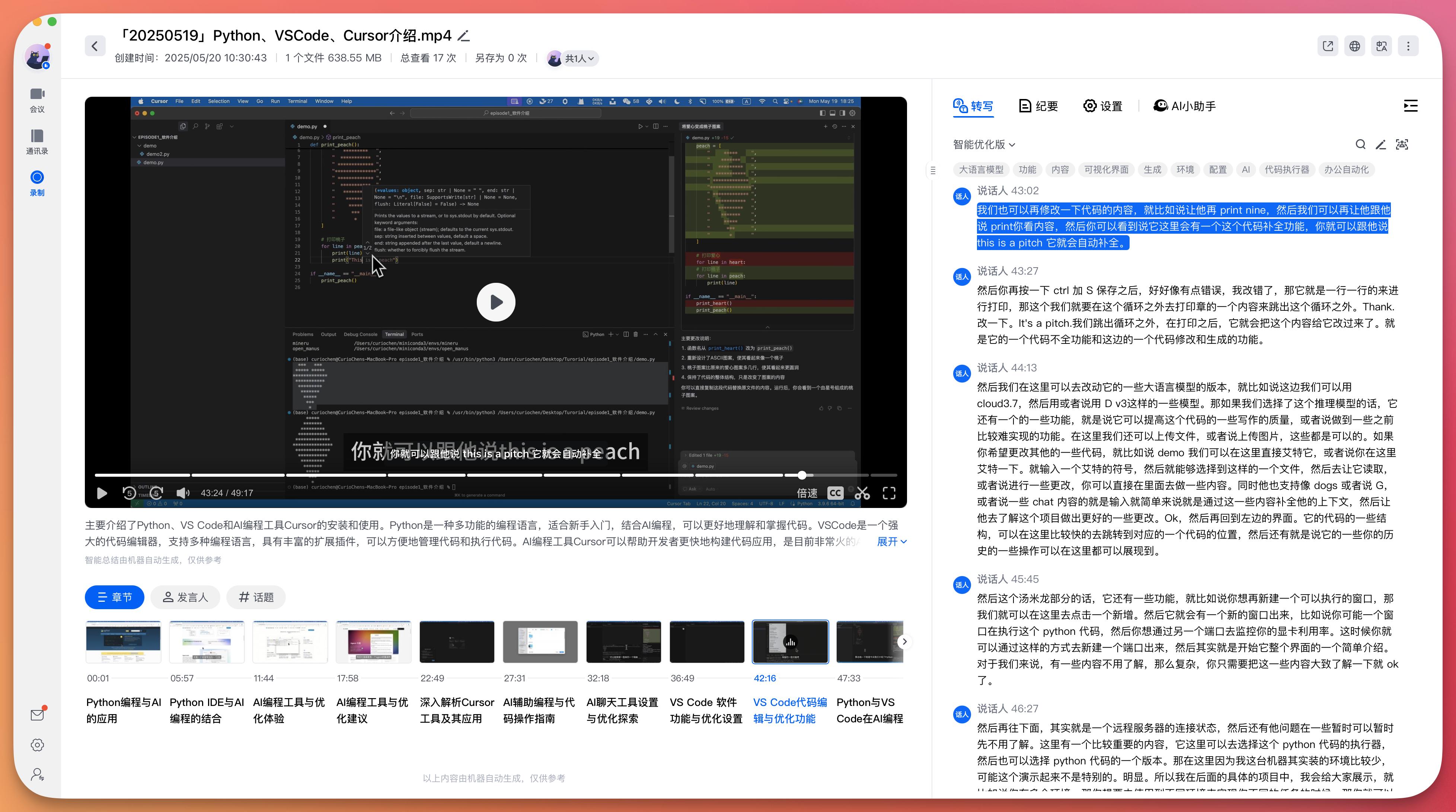Search within the transcript

click(x=1360, y=144)
